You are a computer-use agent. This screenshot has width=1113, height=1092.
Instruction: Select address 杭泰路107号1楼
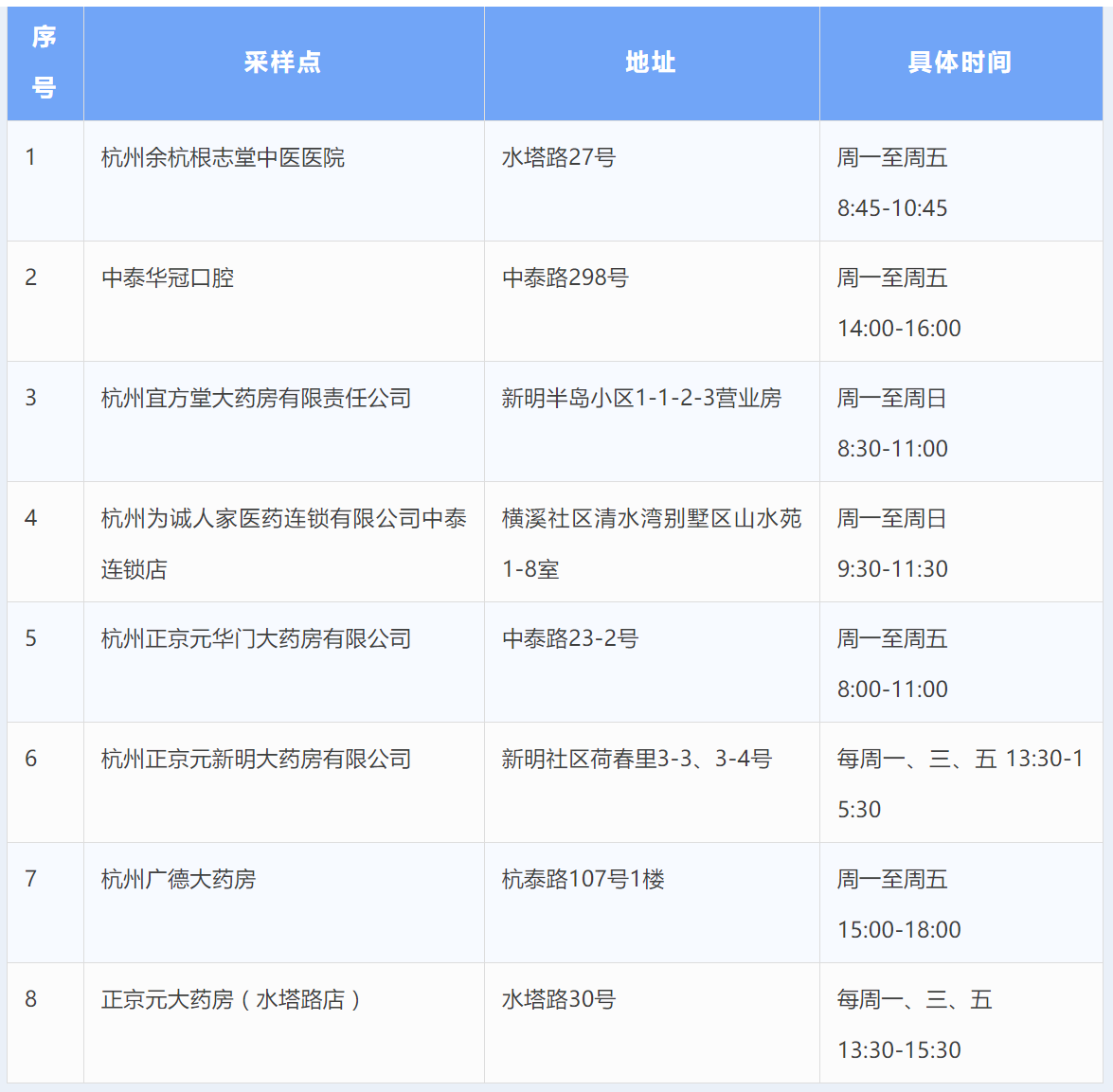tap(583, 879)
